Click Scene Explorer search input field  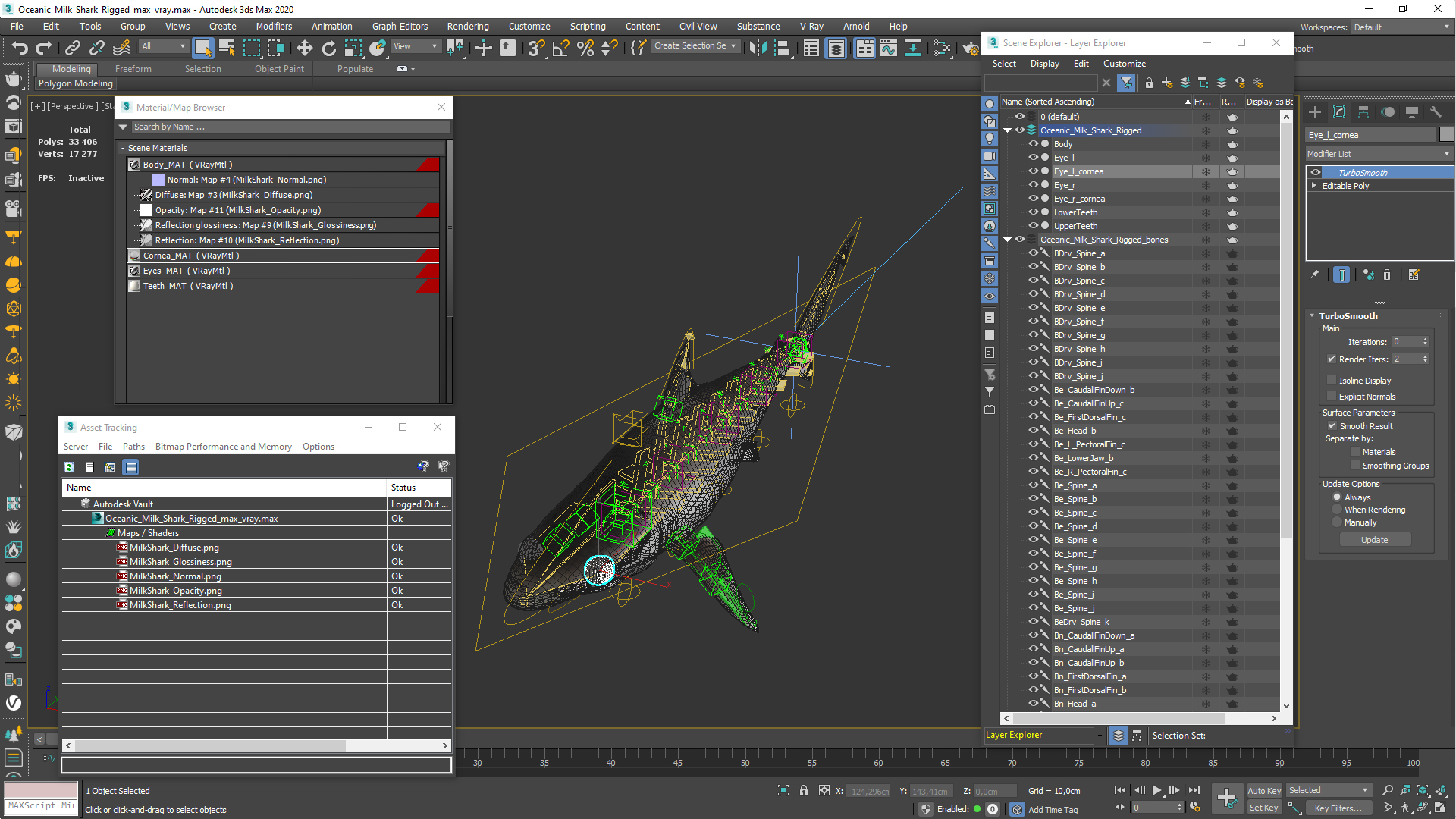pyautogui.click(x=1040, y=83)
